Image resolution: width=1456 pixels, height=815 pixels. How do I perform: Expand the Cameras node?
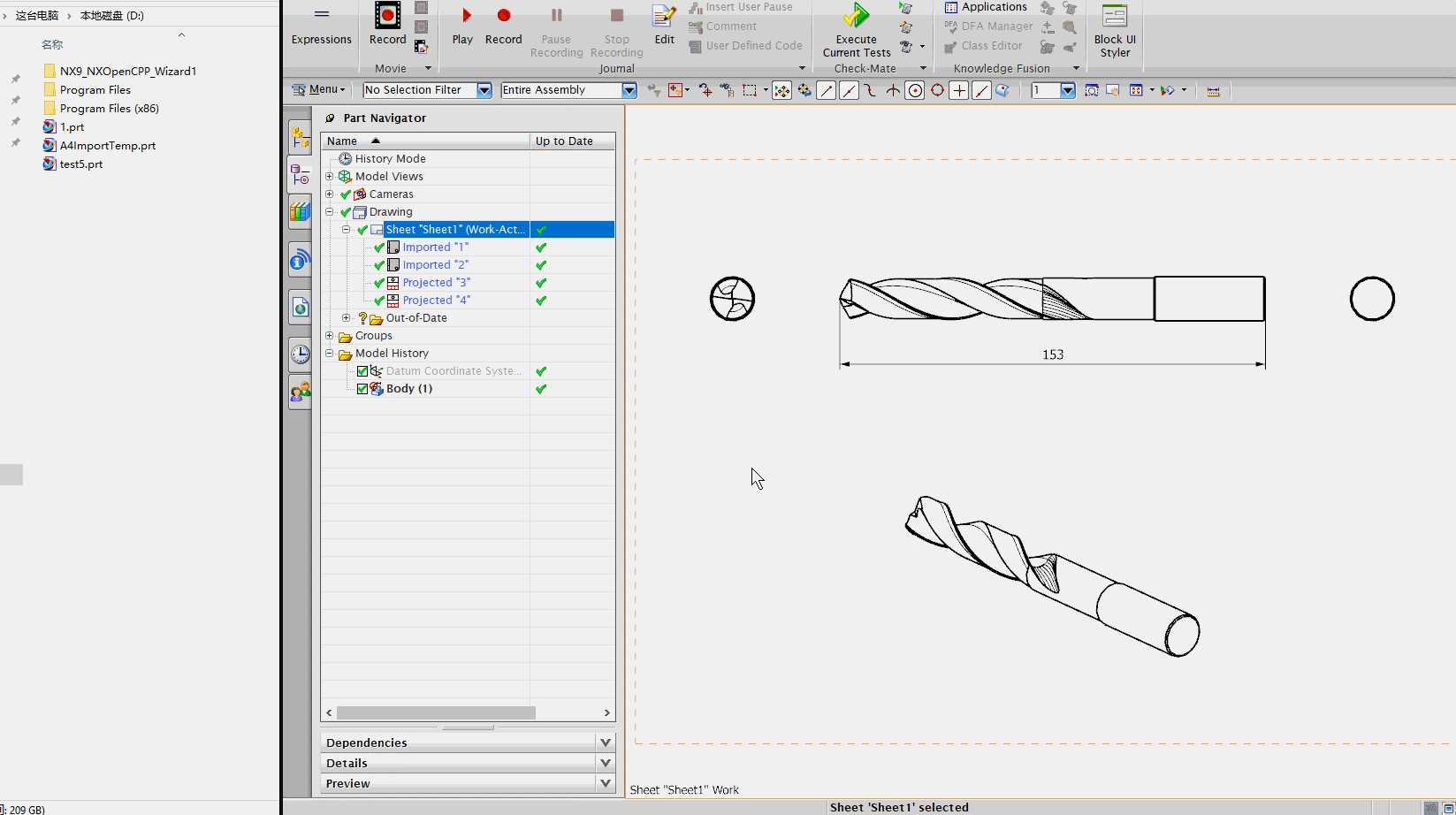coord(330,194)
